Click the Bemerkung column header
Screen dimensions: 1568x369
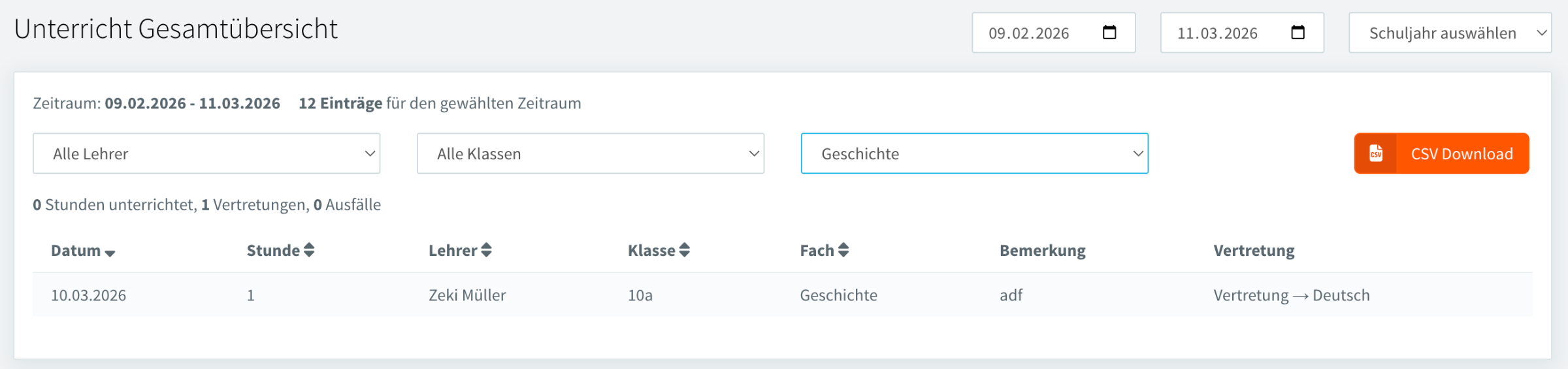pos(1042,251)
